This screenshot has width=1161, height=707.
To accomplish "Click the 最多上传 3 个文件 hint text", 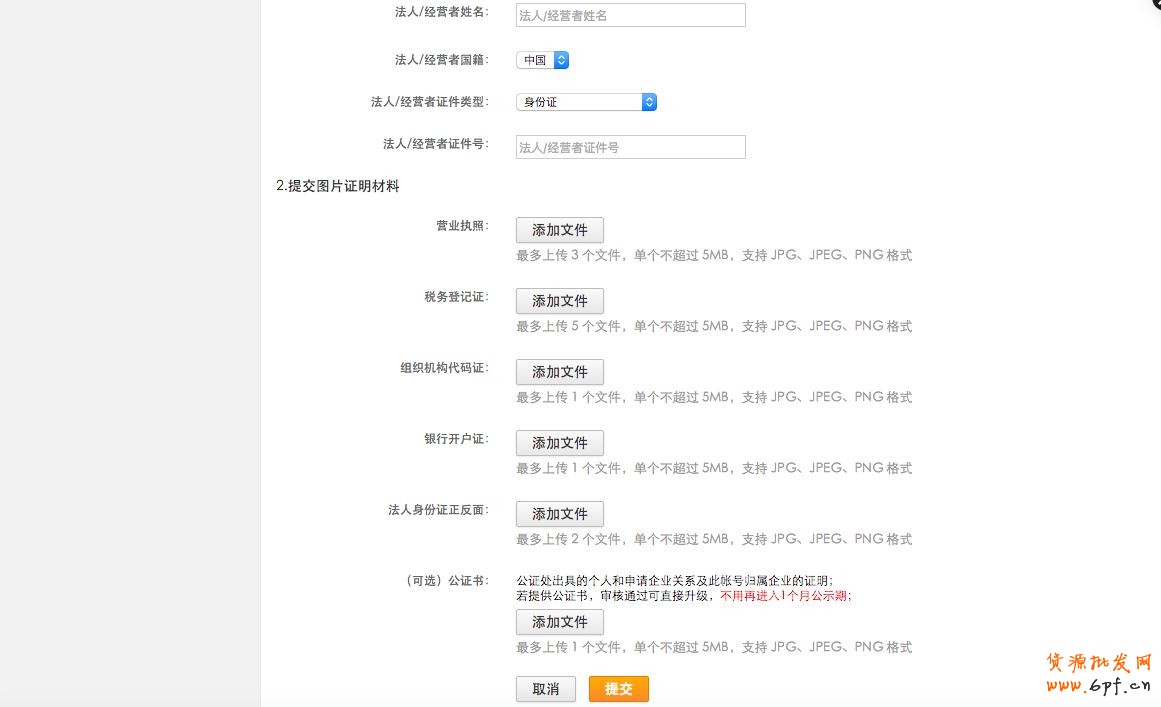I will click(x=713, y=255).
